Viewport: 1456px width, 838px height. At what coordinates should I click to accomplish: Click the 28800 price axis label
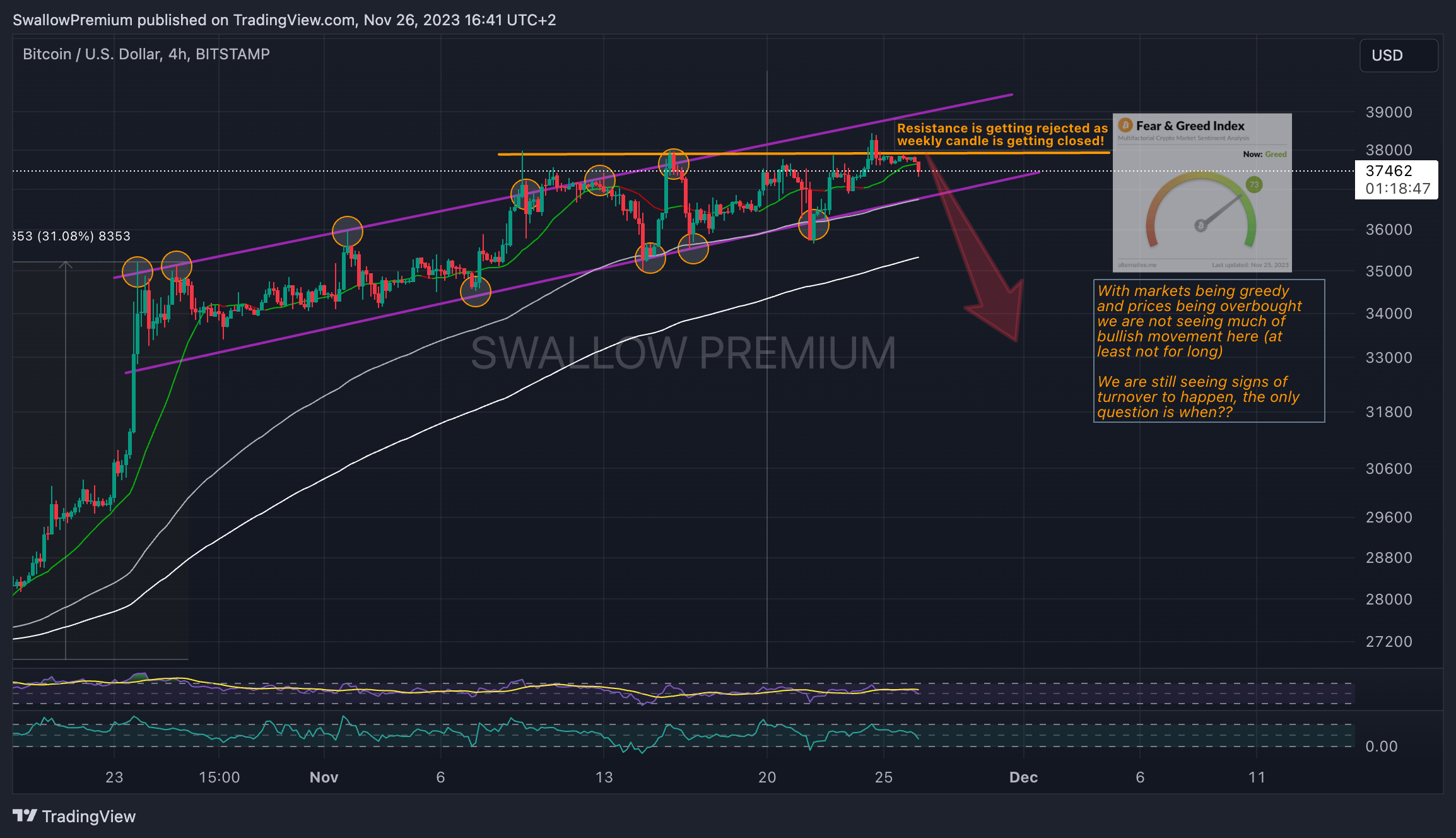click(1388, 558)
